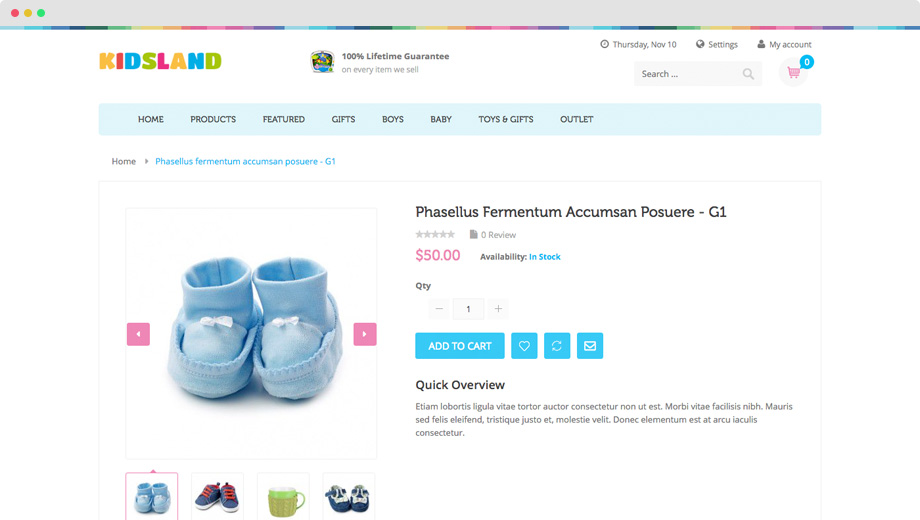
Task: Email product to a friend icon
Action: [590, 346]
